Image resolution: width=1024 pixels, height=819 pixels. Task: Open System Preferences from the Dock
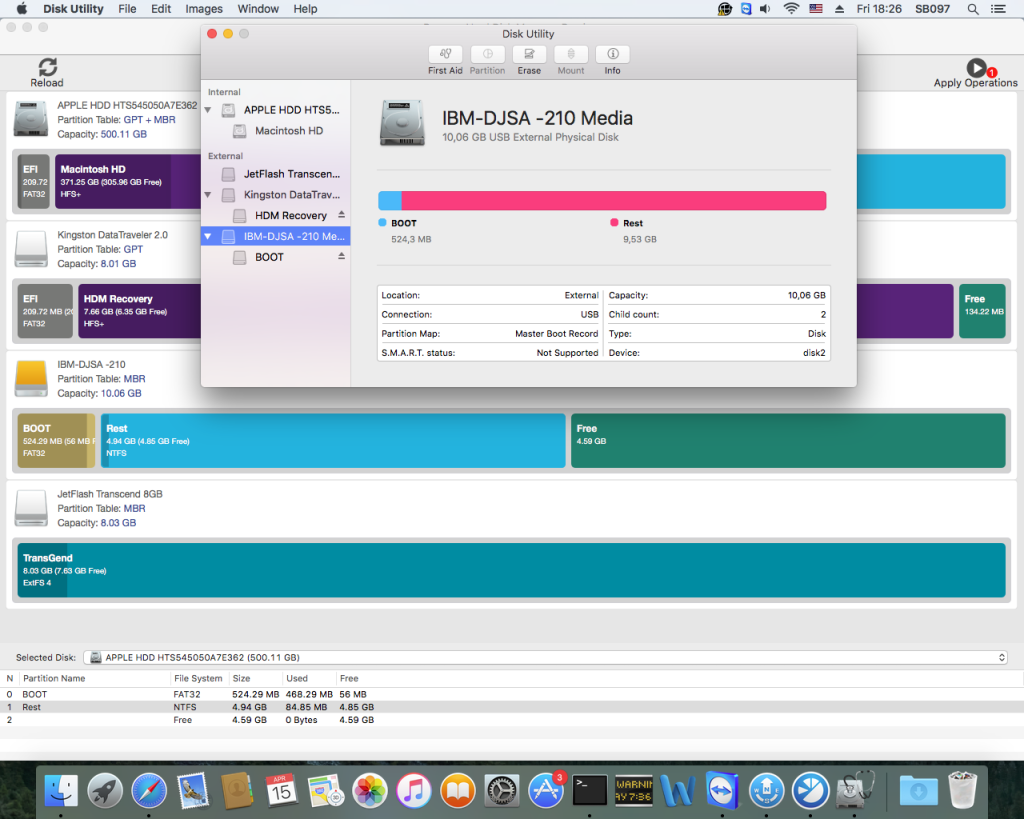pyautogui.click(x=502, y=790)
